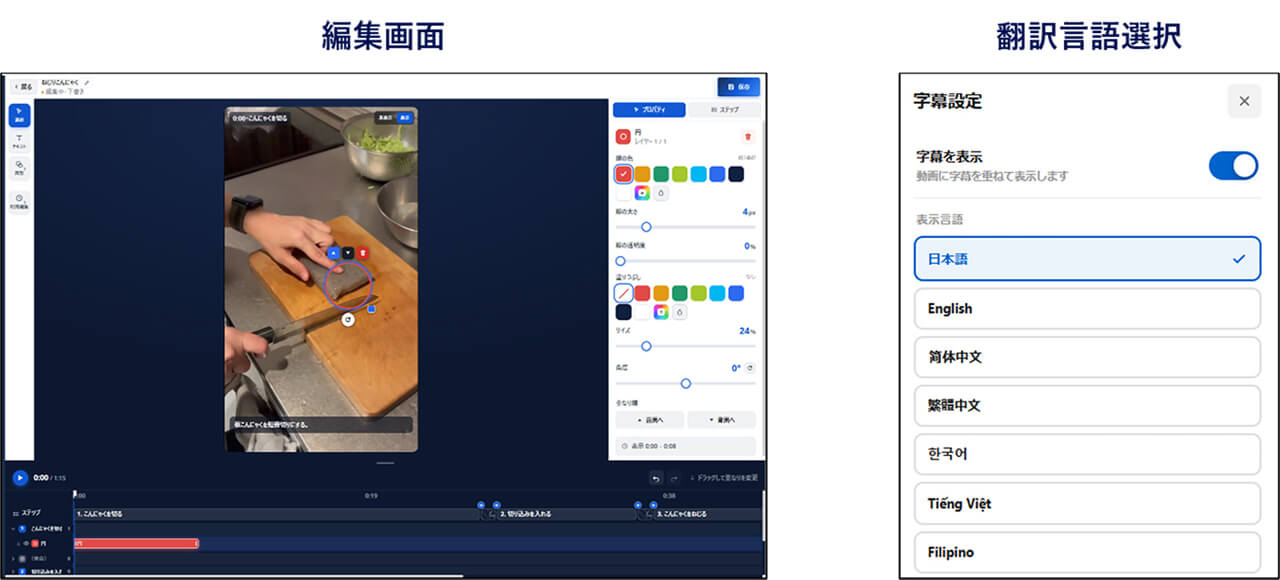Select 简体中文 as display language

coord(1087,357)
